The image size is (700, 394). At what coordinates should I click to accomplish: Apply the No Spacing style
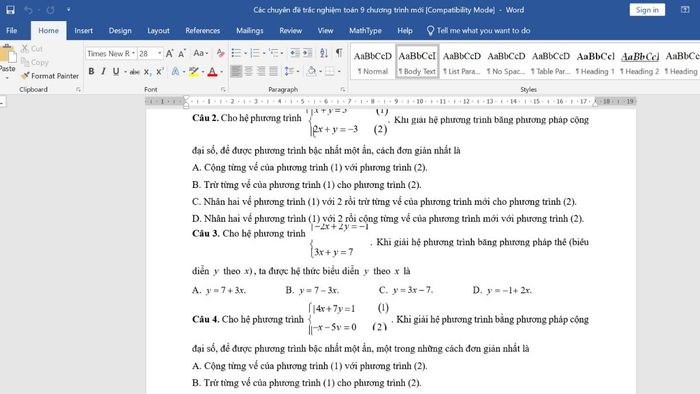point(506,62)
